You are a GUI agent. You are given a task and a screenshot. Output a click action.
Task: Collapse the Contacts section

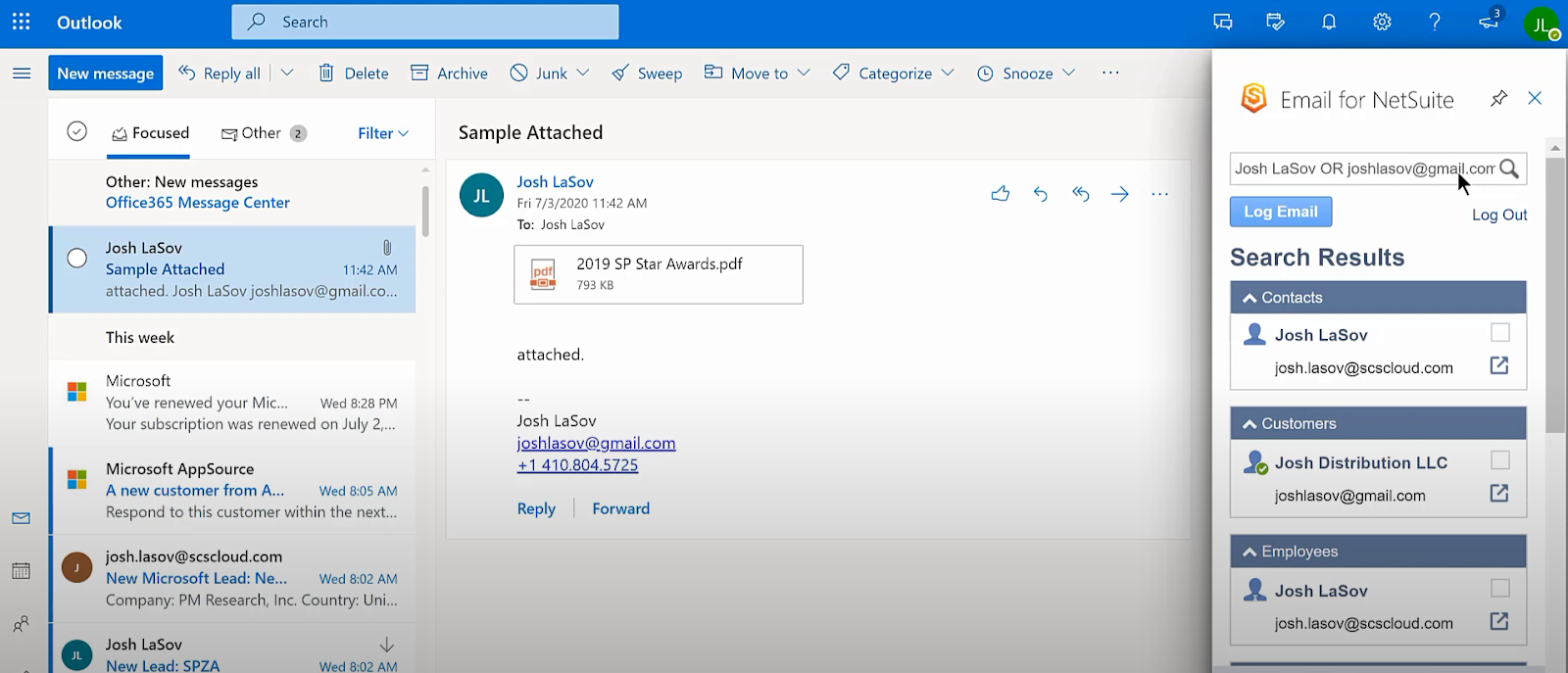tap(1249, 298)
